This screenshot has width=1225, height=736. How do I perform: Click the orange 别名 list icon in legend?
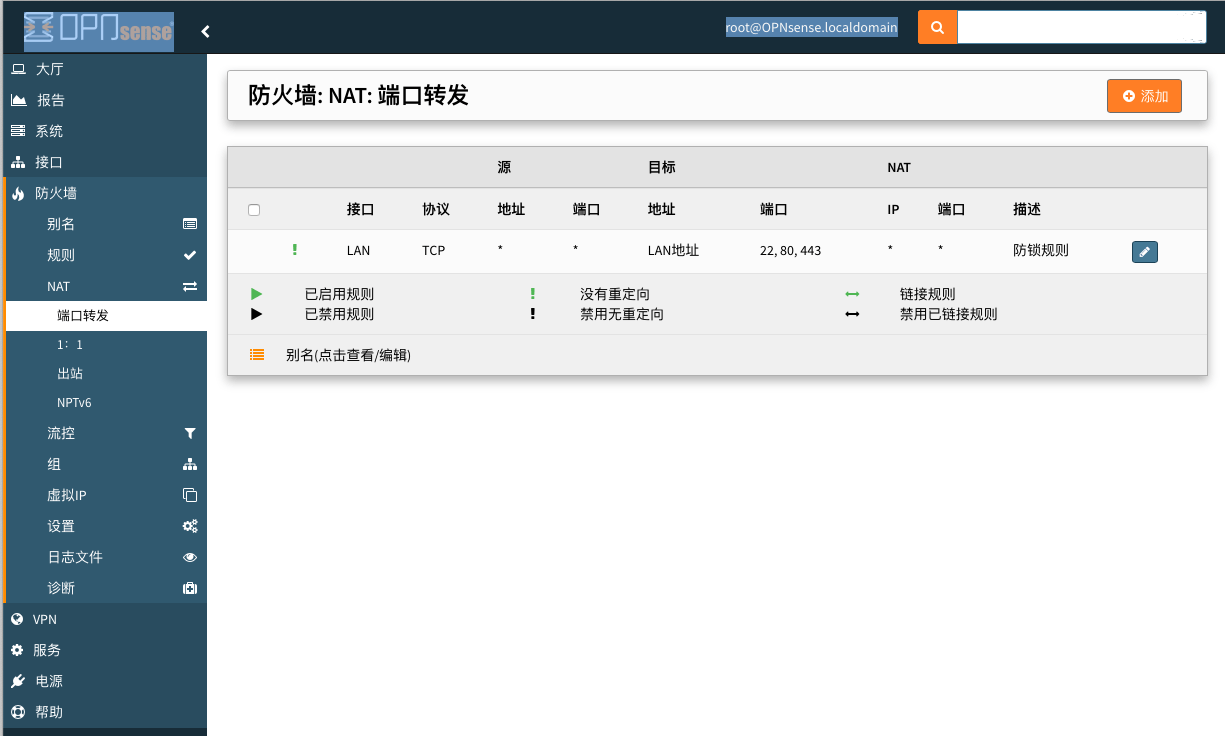pos(257,355)
